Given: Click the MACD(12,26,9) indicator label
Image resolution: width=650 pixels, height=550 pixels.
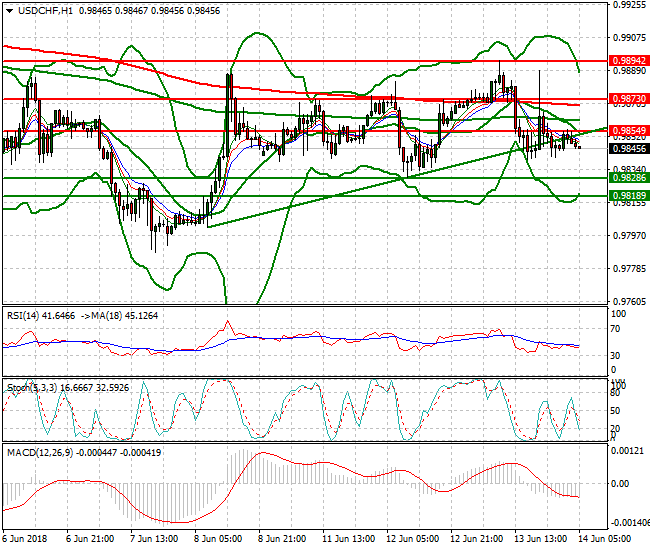Looking at the screenshot, I should coord(40,453).
